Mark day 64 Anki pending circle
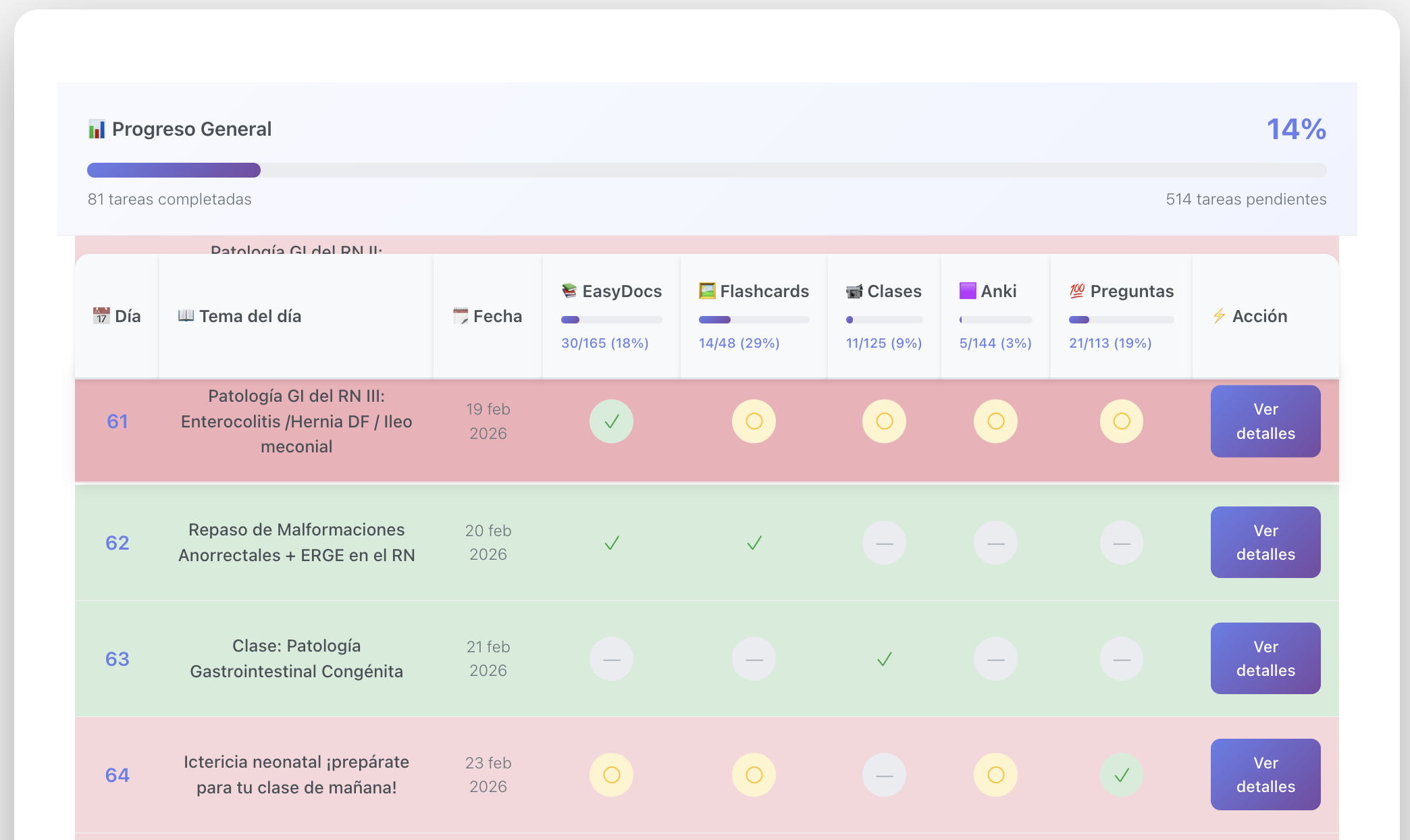Image resolution: width=1410 pixels, height=840 pixels. coord(995,775)
